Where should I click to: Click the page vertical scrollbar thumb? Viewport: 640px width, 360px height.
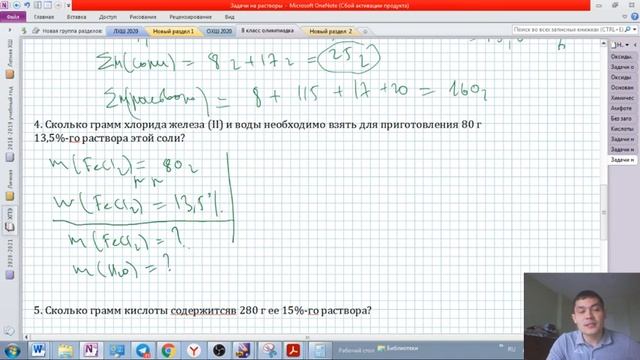(603, 212)
